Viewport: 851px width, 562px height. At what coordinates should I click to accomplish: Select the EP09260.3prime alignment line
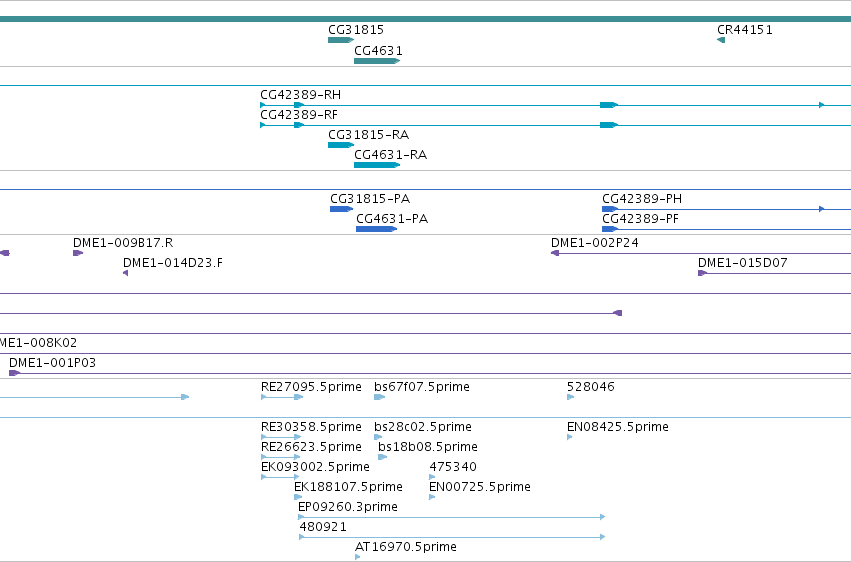[452, 517]
